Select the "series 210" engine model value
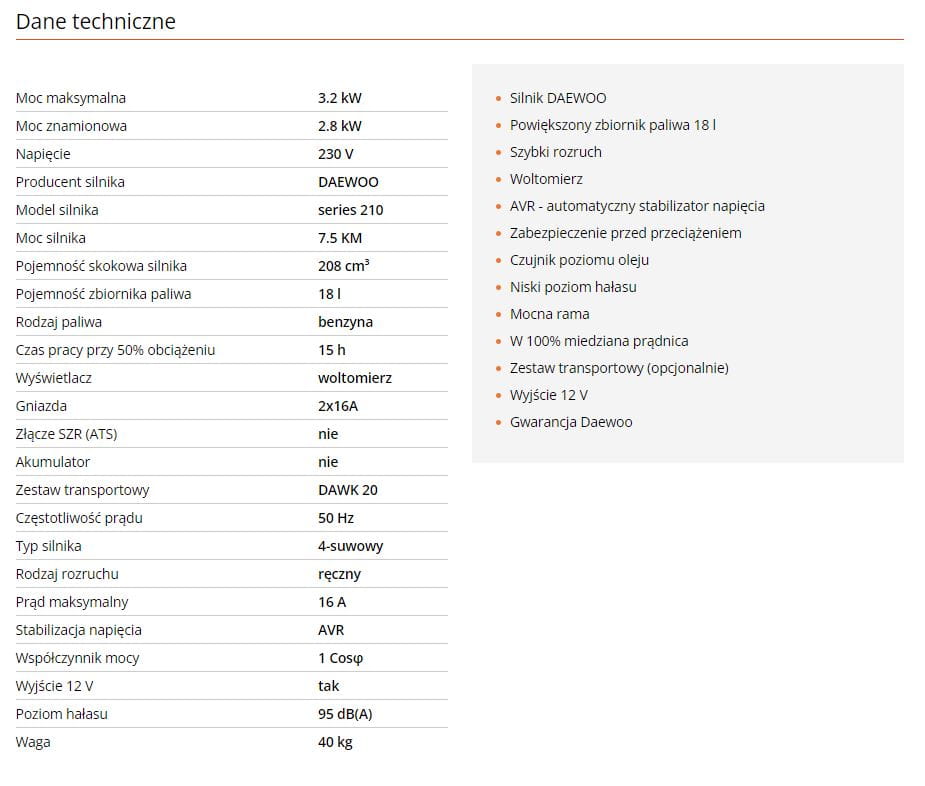 (x=350, y=210)
